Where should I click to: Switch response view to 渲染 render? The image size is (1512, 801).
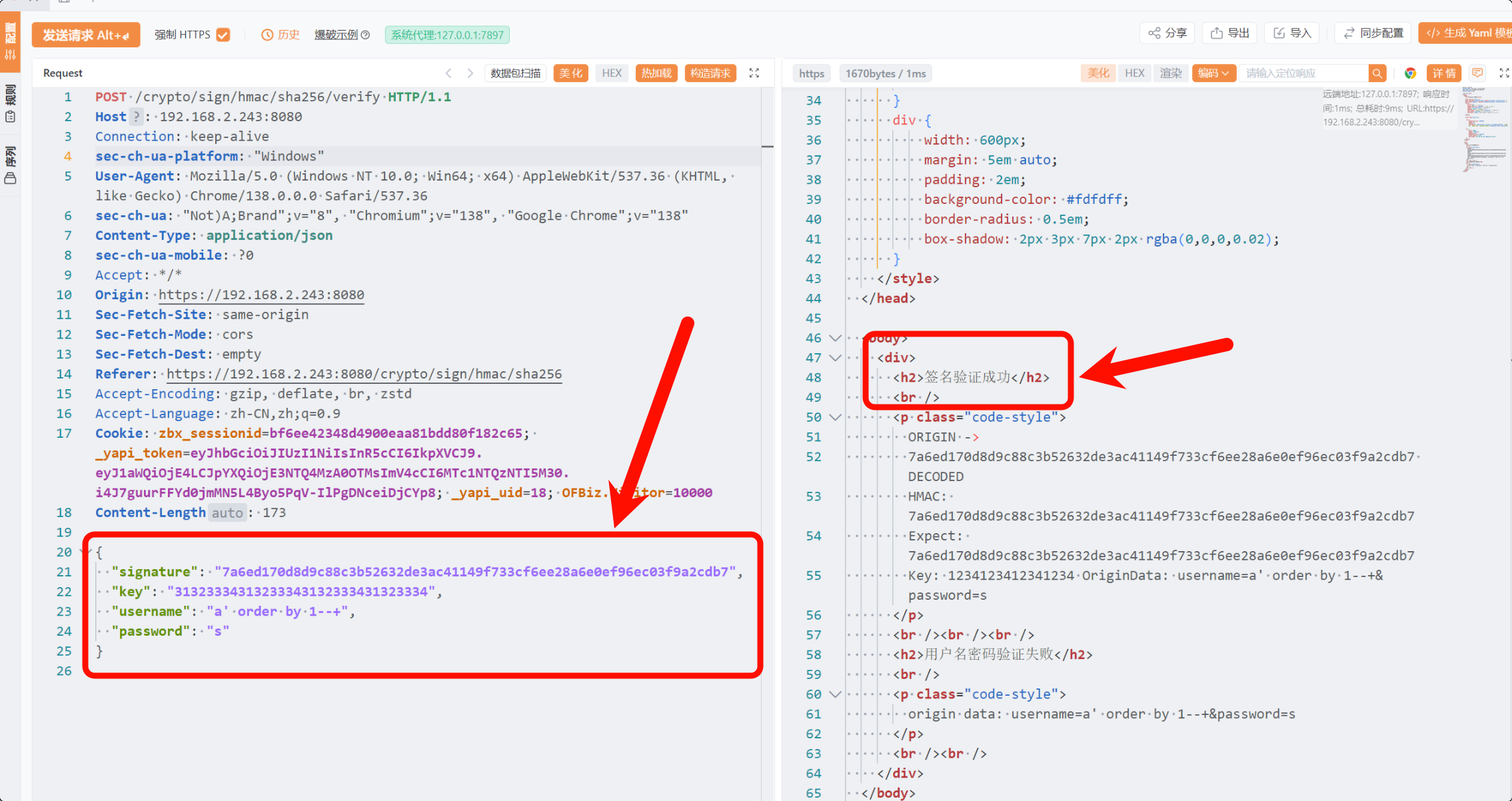point(1171,73)
